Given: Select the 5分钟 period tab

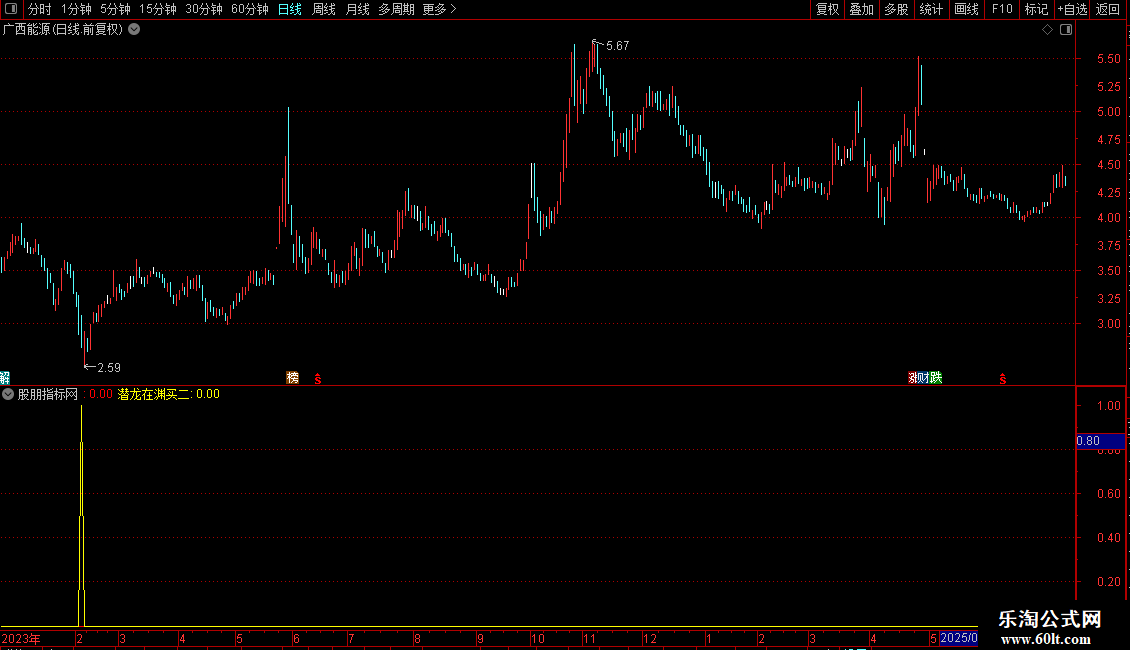Looking at the screenshot, I should coord(115,9).
